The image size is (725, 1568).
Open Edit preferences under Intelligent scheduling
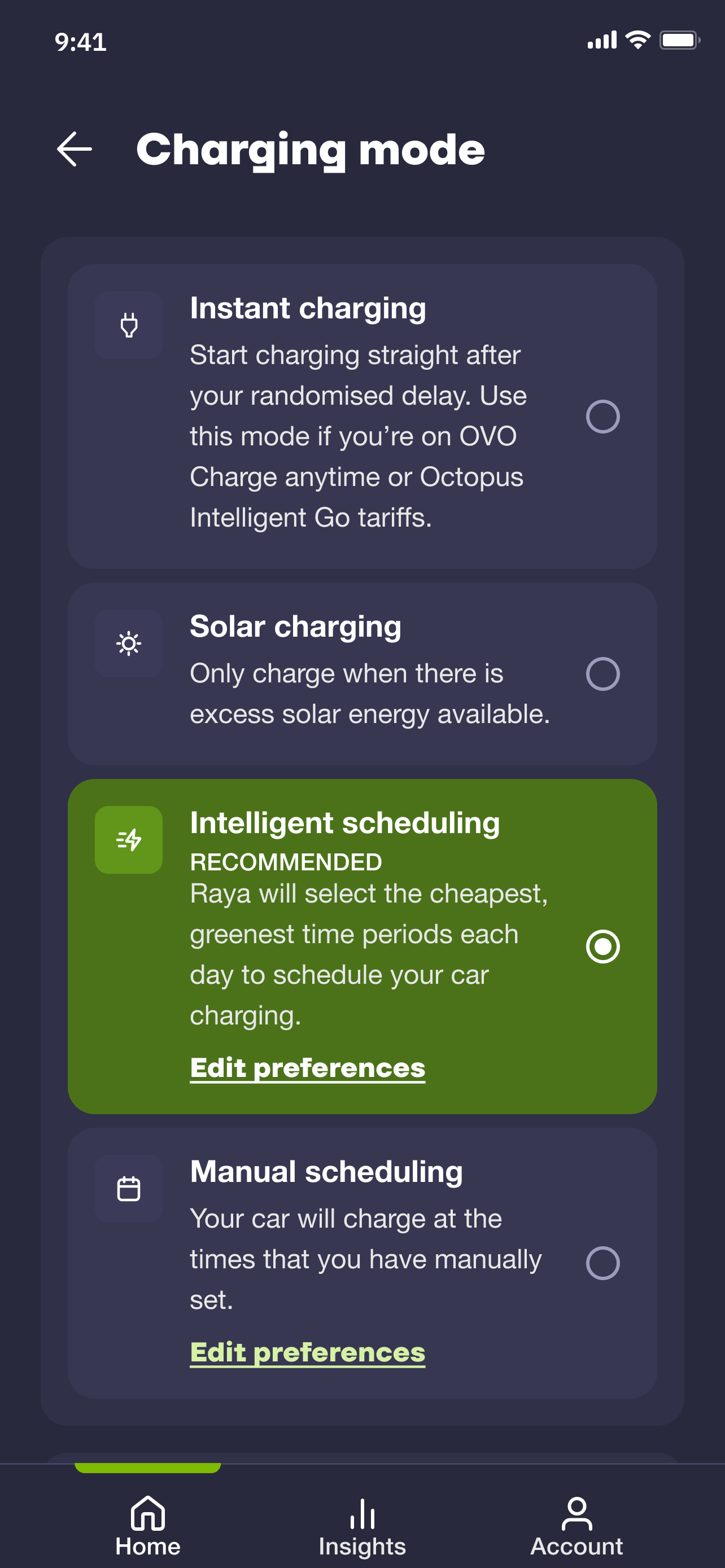(x=307, y=1068)
